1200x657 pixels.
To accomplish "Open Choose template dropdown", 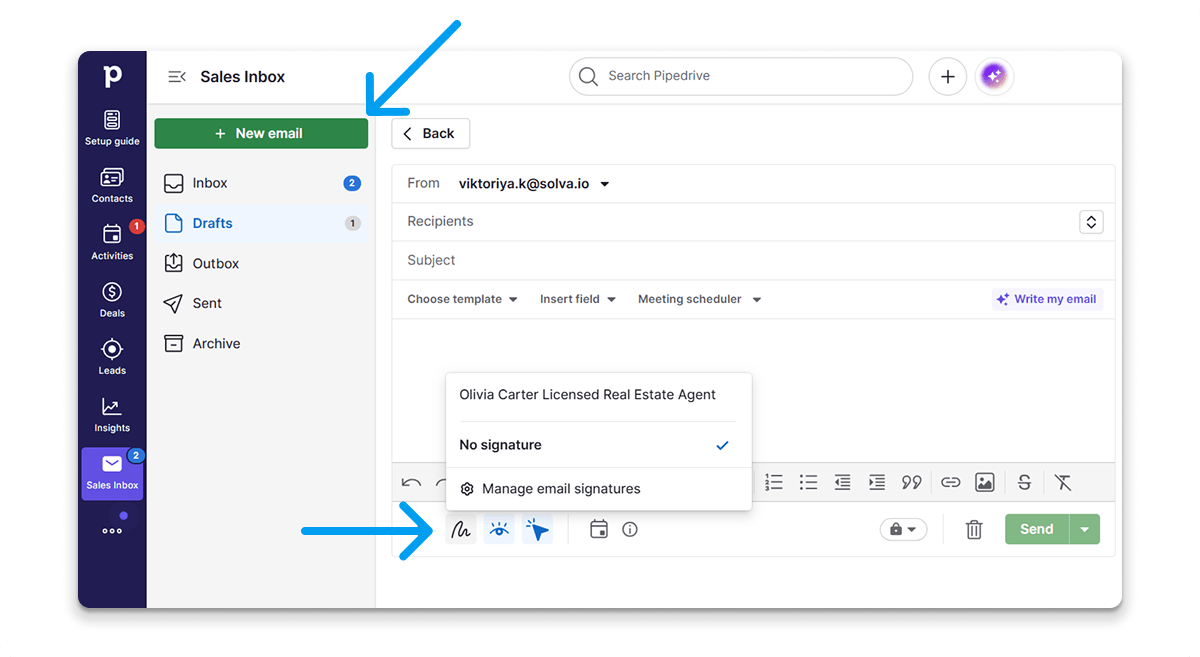I will 462,299.
